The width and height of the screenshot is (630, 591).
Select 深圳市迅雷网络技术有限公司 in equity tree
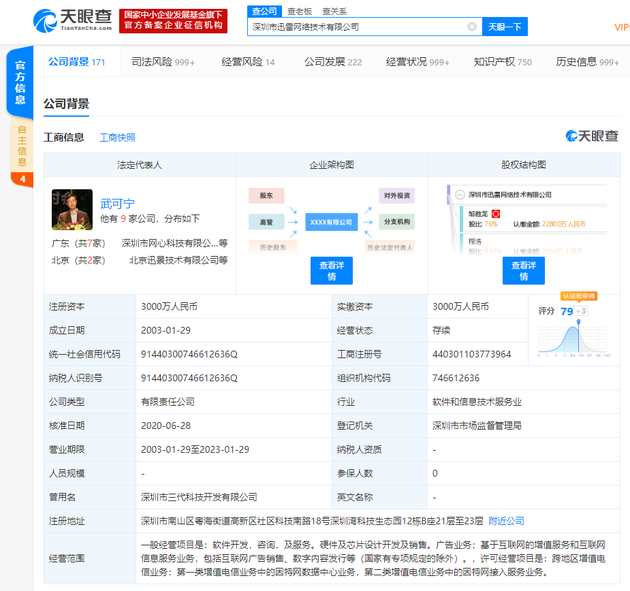(510, 195)
